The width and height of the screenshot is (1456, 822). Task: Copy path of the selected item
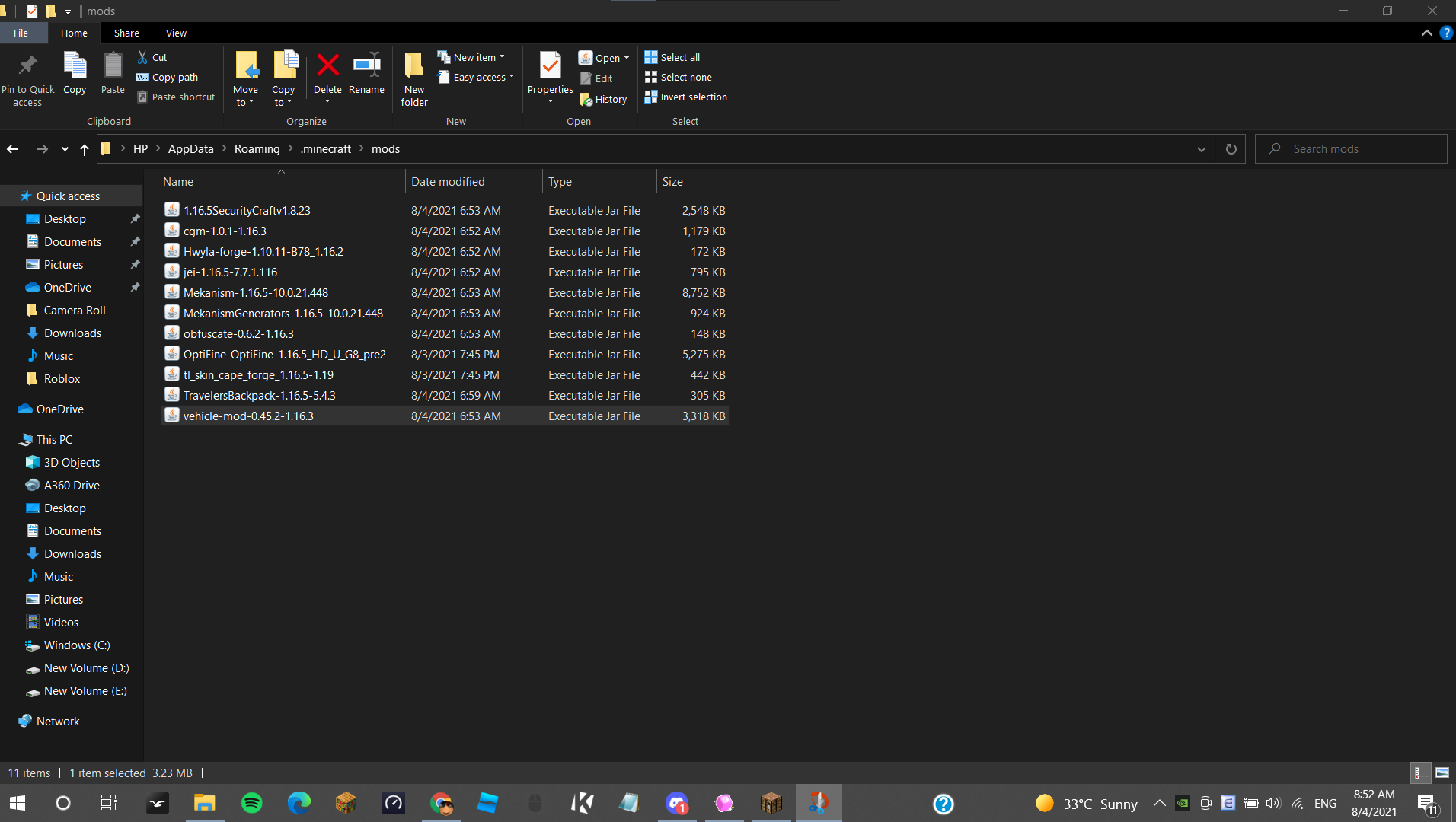click(x=168, y=77)
